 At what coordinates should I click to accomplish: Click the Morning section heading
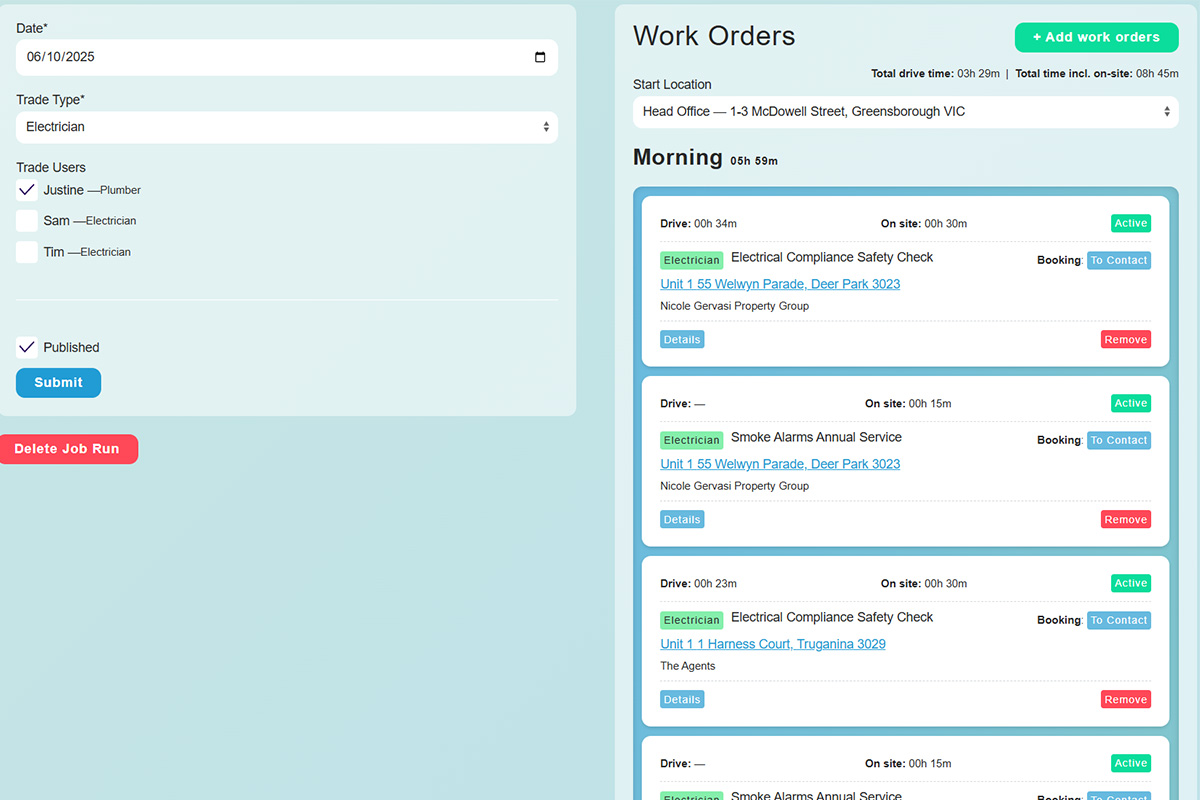point(678,157)
